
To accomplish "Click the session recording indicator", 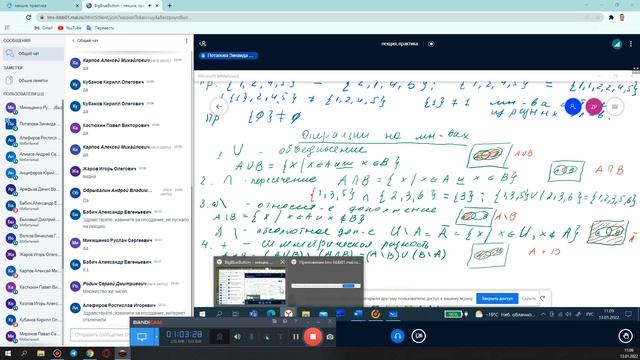I will pyautogui.click(x=431, y=44).
